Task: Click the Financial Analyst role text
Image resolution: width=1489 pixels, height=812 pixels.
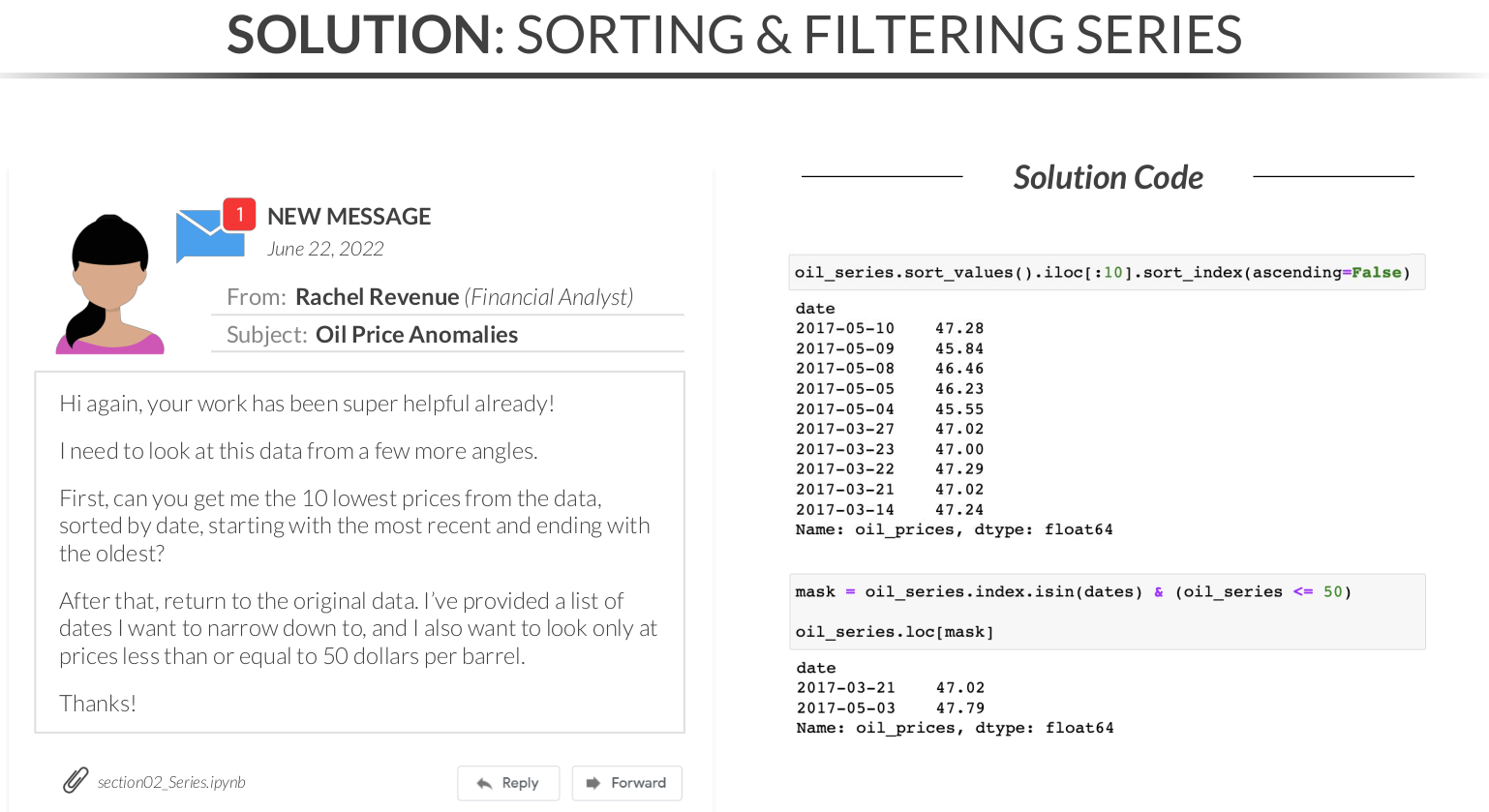Action: [x=549, y=297]
